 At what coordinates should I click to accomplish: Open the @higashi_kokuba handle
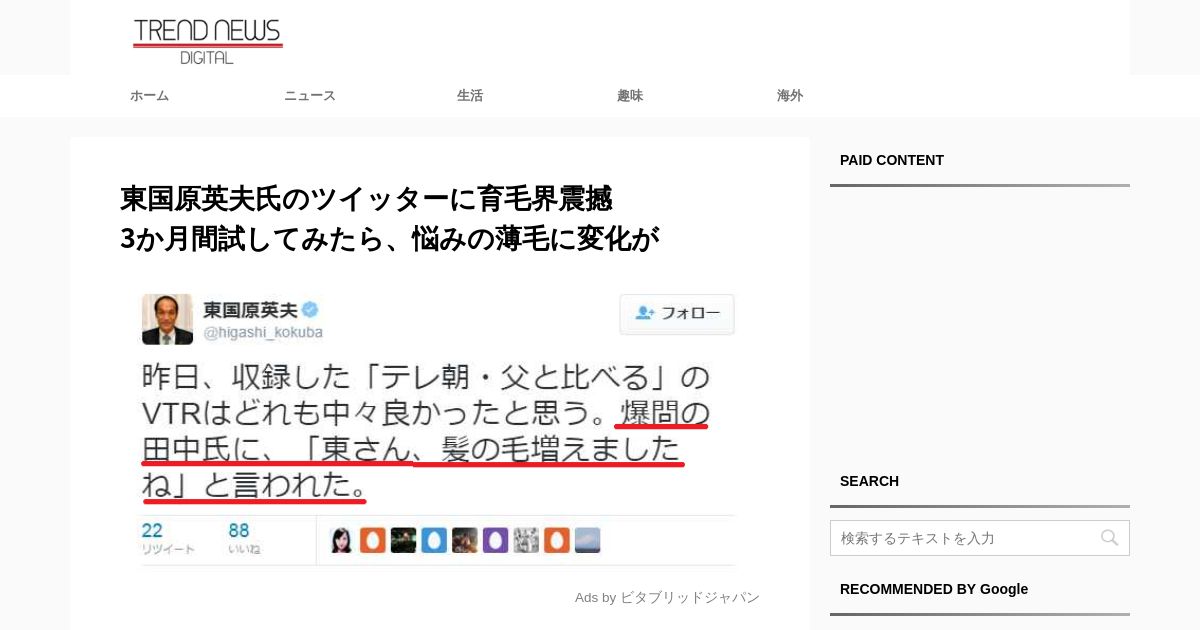(x=263, y=332)
